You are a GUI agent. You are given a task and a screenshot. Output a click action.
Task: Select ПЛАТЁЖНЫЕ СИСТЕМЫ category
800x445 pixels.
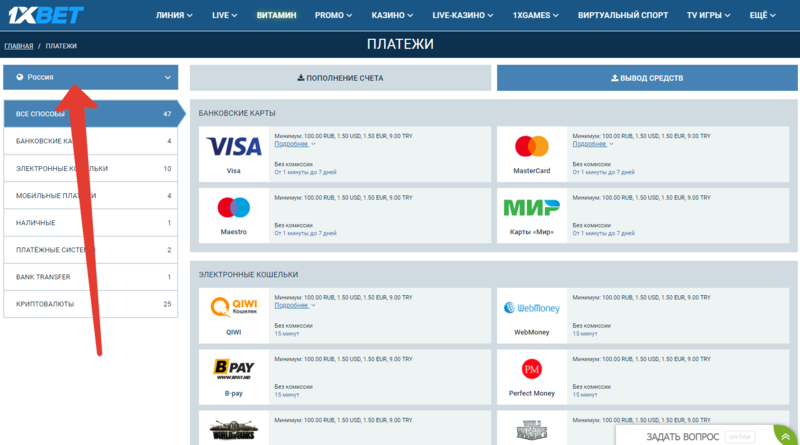coord(91,250)
